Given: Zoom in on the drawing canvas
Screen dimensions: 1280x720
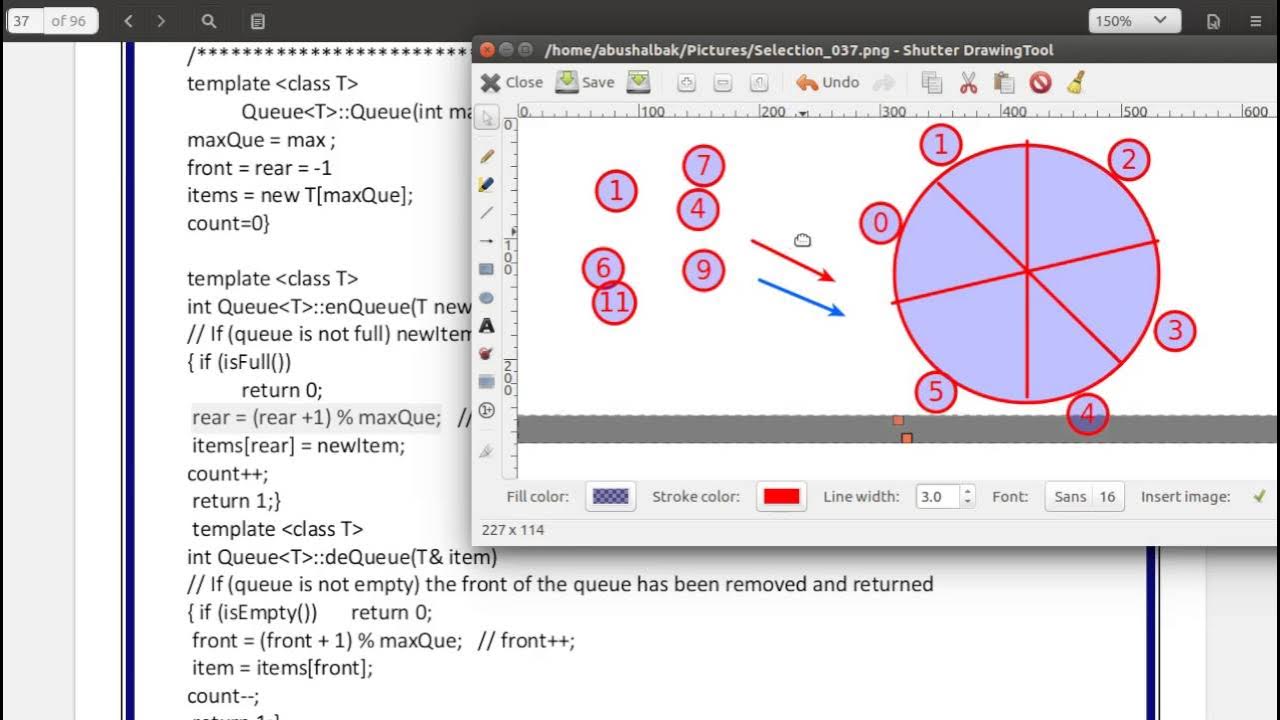Looking at the screenshot, I should pyautogui.click(x=686, y=83).
